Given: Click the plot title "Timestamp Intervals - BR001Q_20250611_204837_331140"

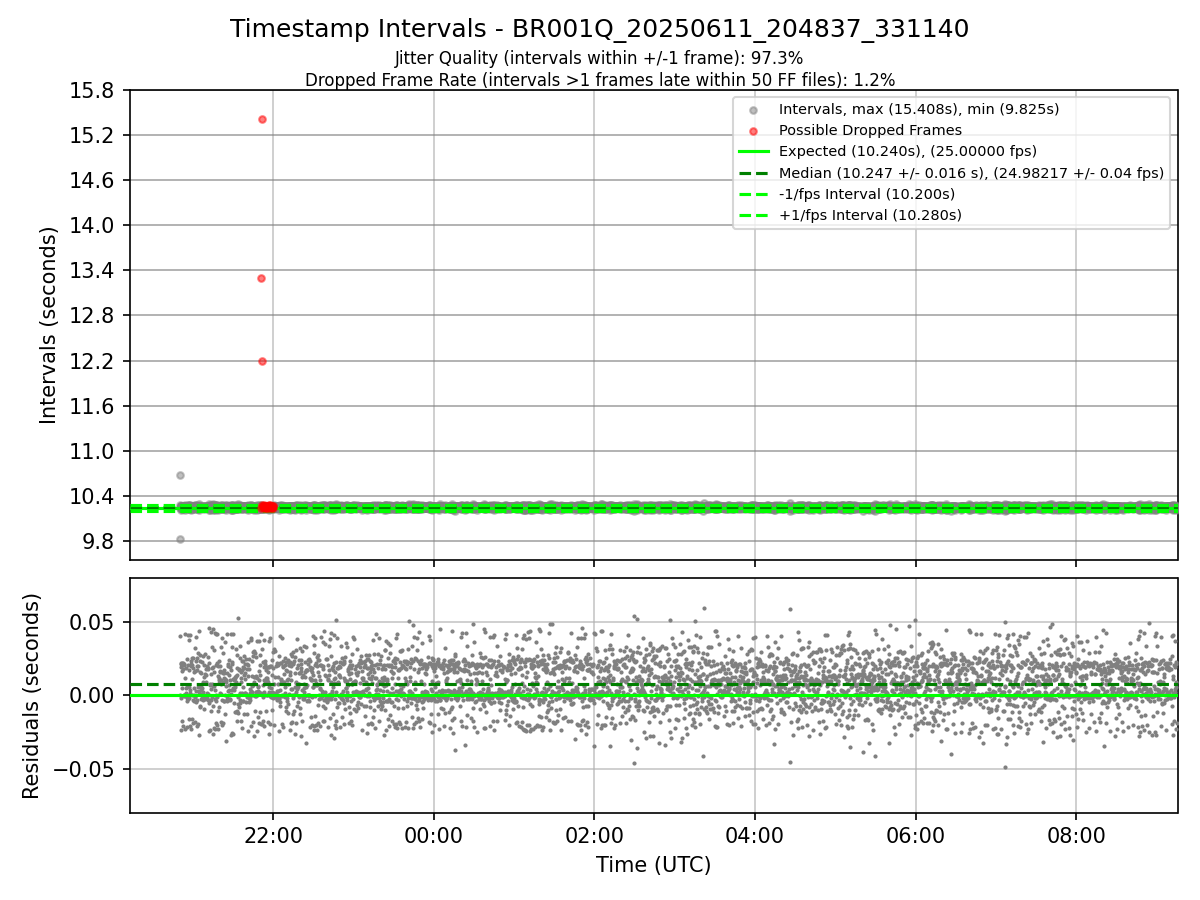Looking at the screenshot, I should (599, 29).
